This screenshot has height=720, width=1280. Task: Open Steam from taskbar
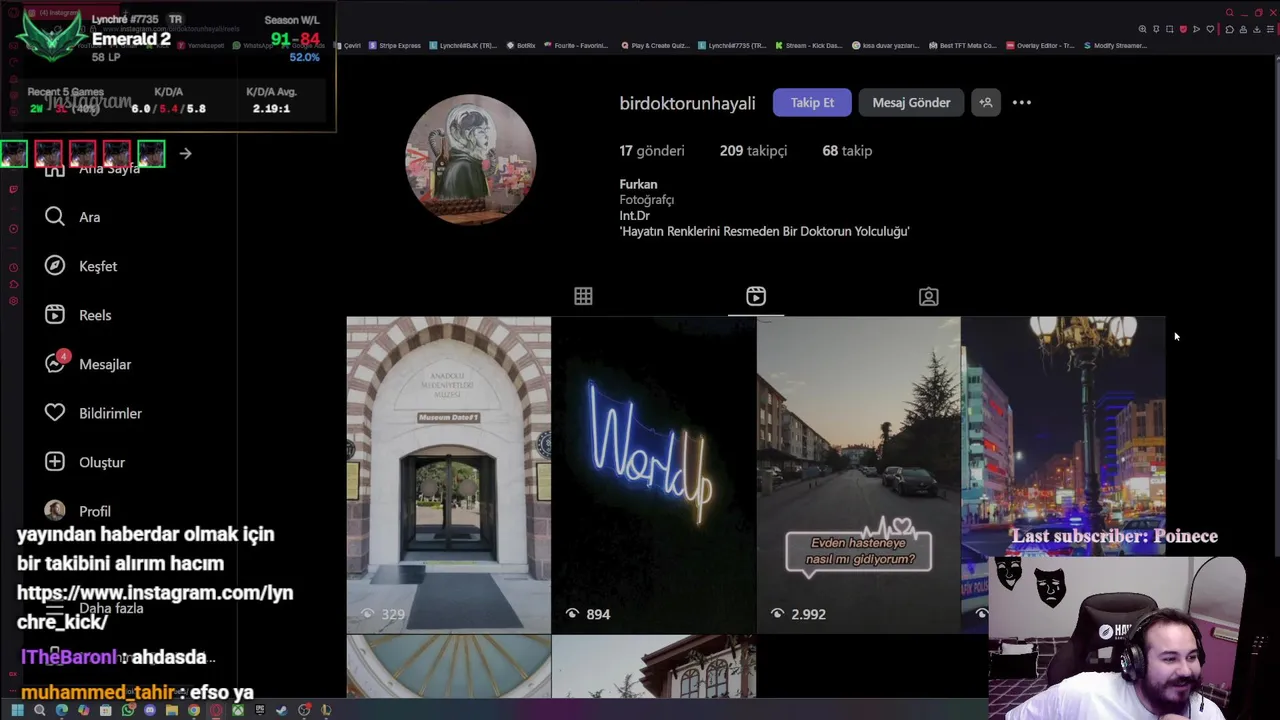[x=282, y=710]
